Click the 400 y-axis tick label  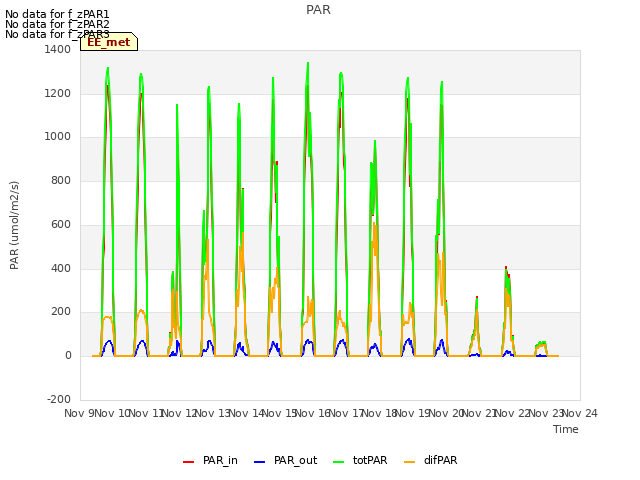[x=61, y=269]
